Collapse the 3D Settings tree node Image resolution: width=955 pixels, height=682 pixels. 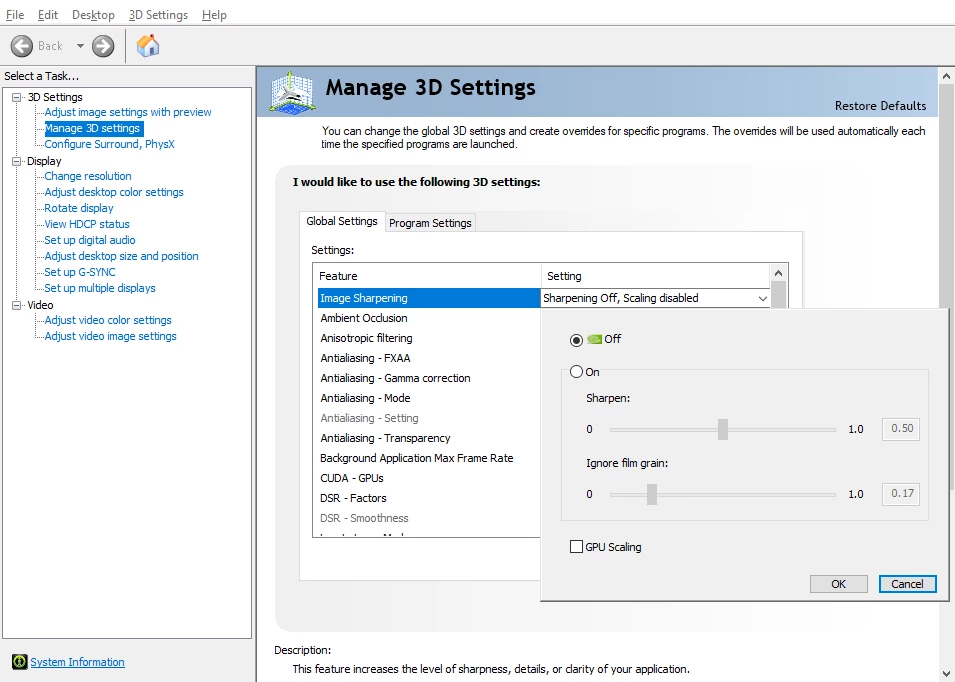coord(16,97)
